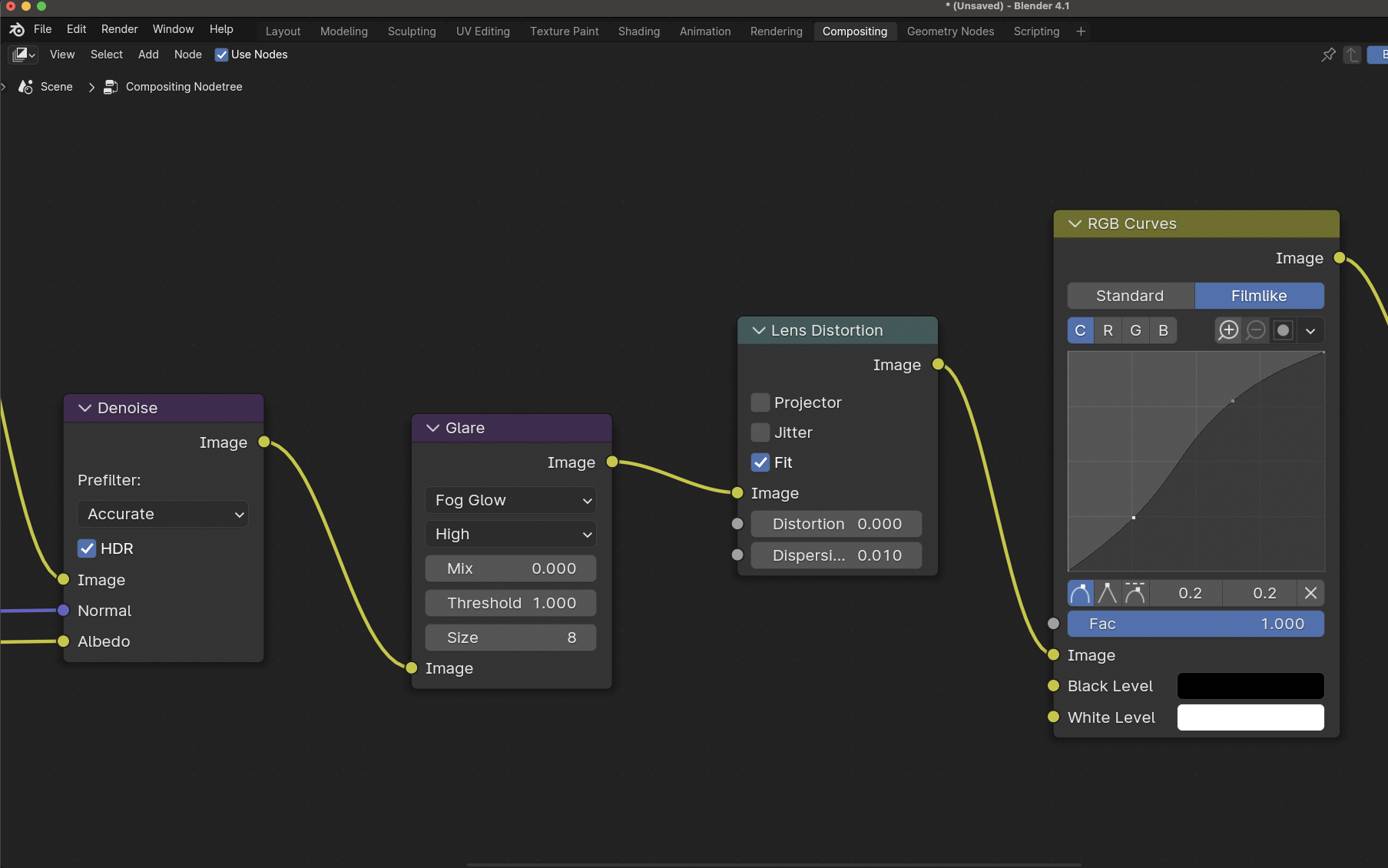
Task: Collapse the Lens Distortion node
Action: (x=759, y=330)
